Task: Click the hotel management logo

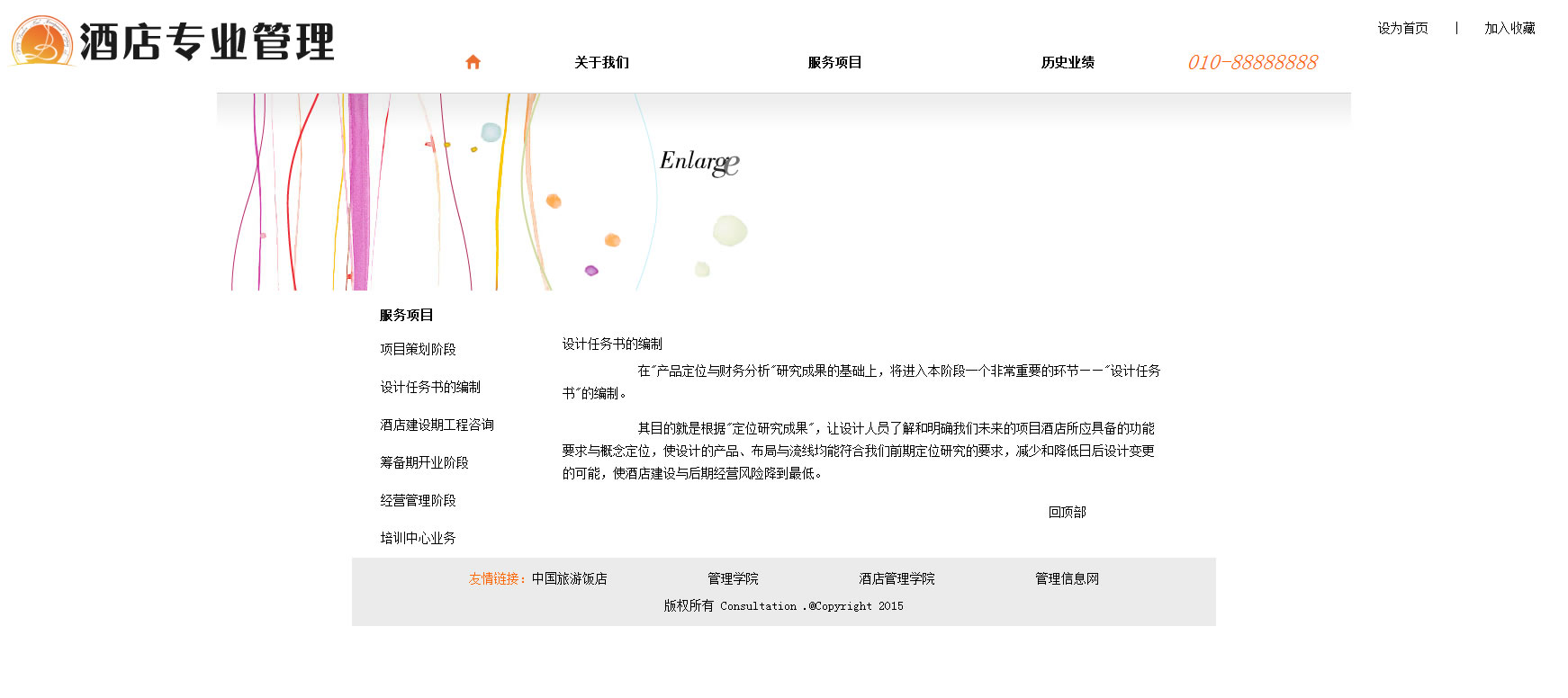Action: coord(172,41)
